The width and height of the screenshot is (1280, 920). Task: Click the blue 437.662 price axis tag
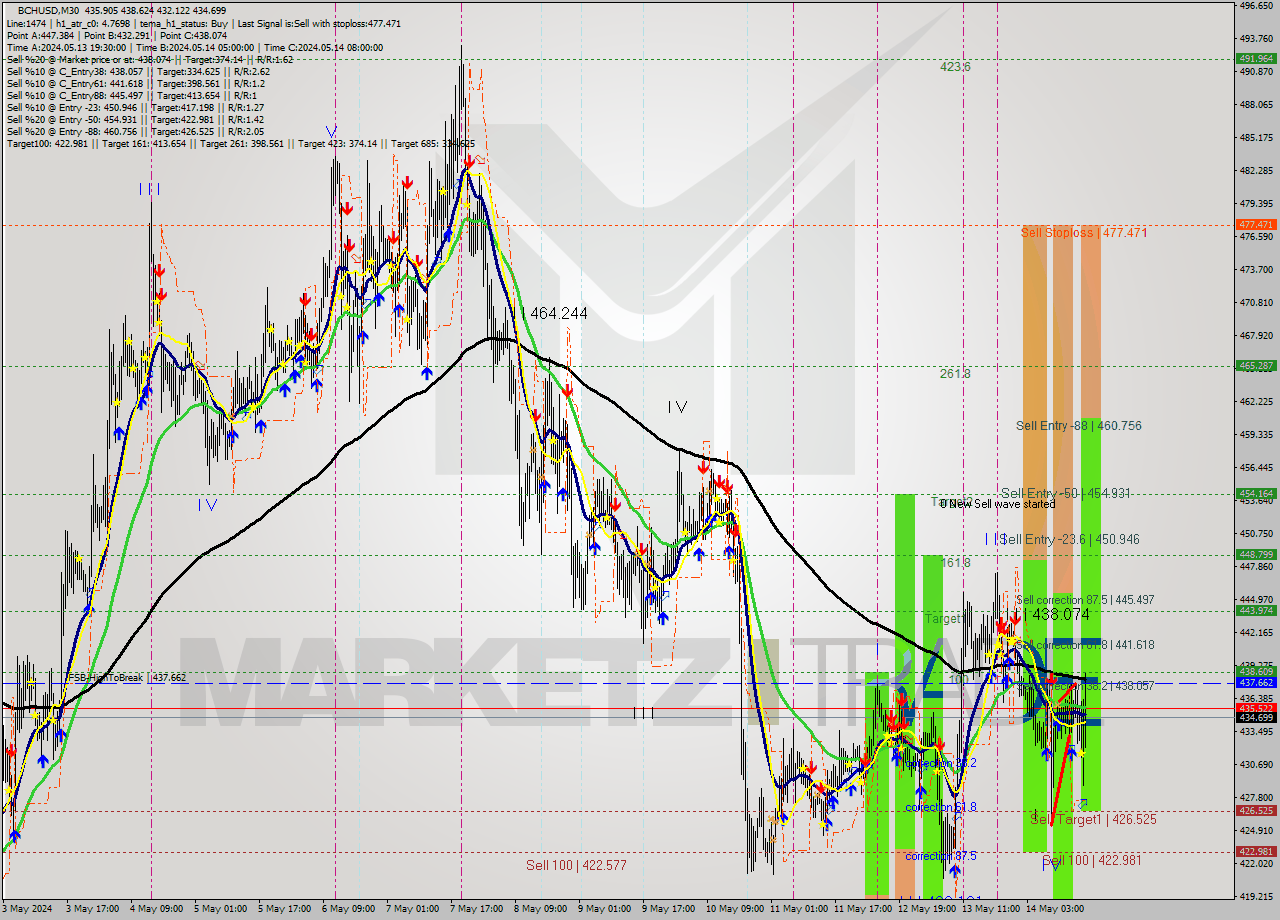[x=1256, y=682]
